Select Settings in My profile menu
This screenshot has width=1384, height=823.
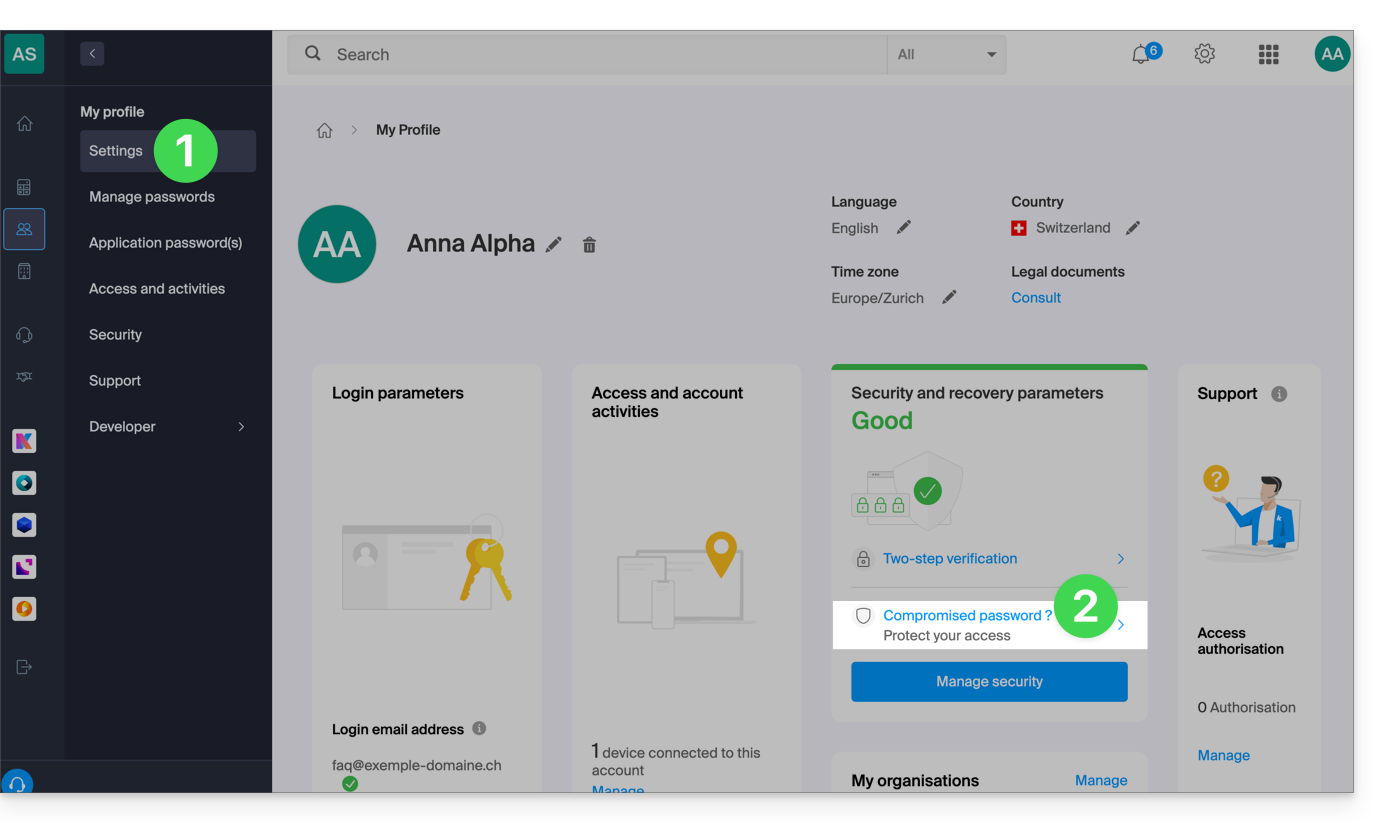pos(168,151)
